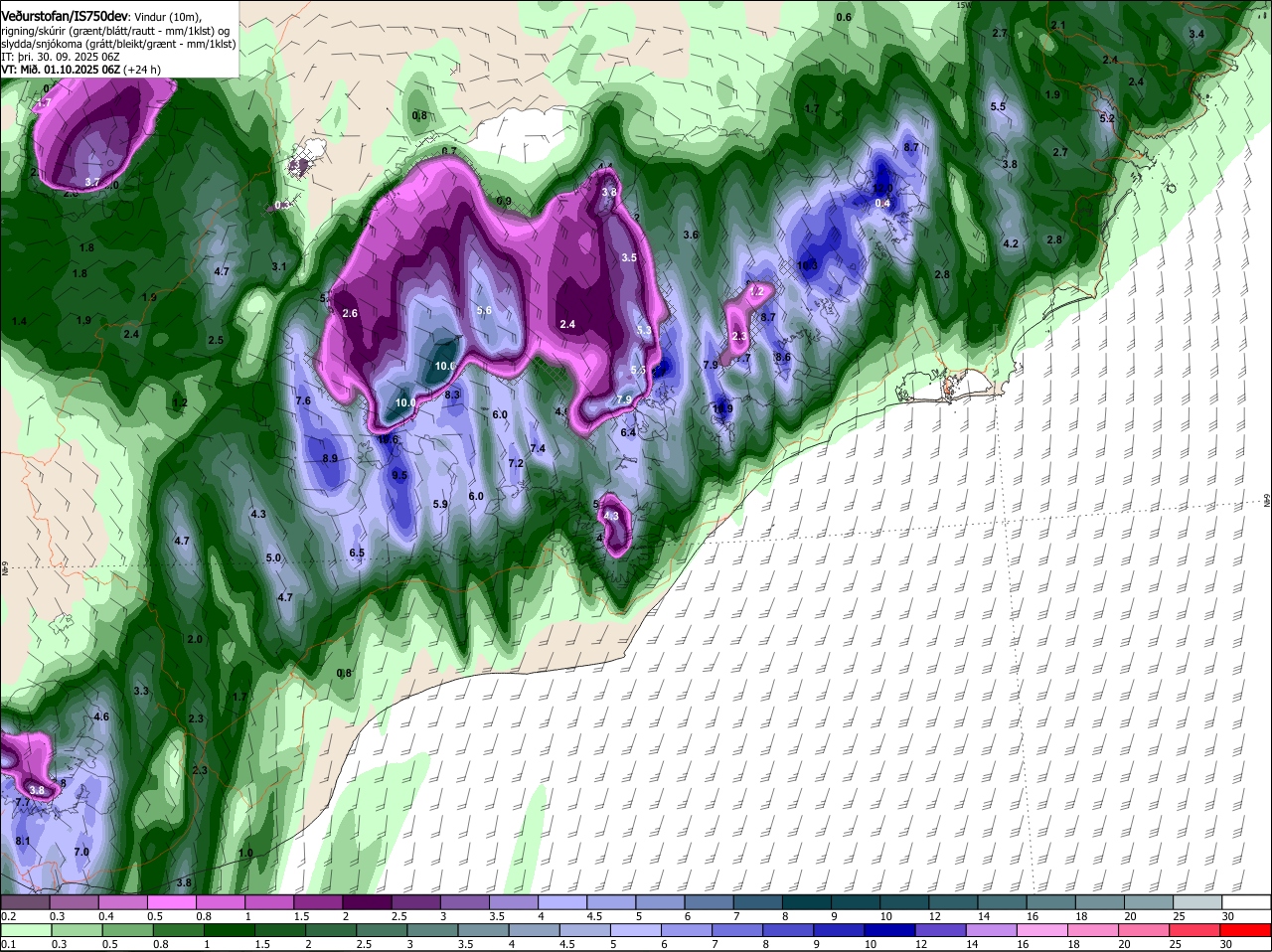
Task: Click the 7.0 precipitation value
Action: [x=81, y=853]
